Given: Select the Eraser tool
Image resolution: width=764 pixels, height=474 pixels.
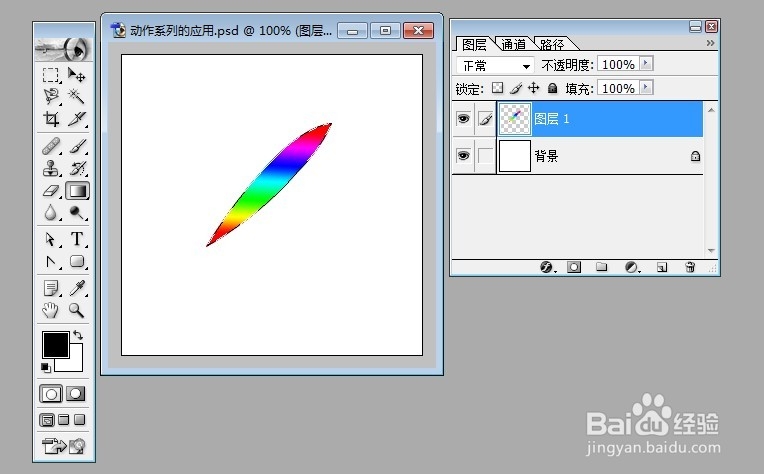Looking at the screenshot, I should coord(51,190).
